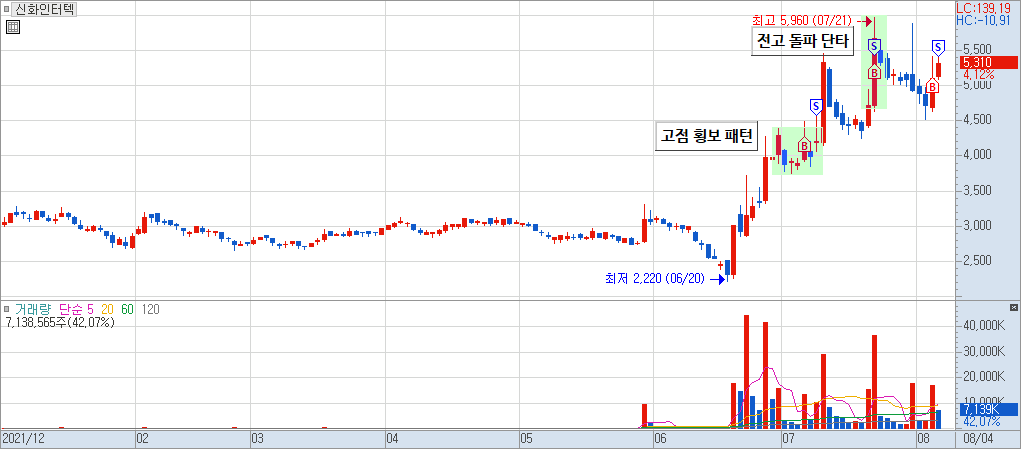Click the rightmost S marker above last candle
The image size is (1021, 449).
click(938, 47)
